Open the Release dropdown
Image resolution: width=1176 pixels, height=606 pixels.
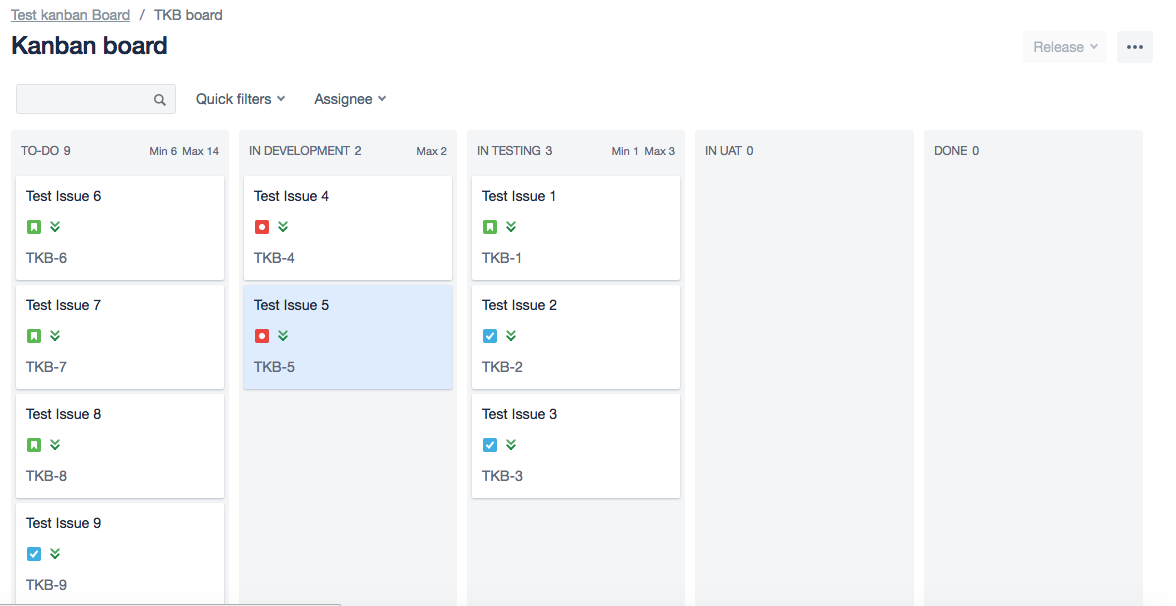click(x=1065, y=47)
